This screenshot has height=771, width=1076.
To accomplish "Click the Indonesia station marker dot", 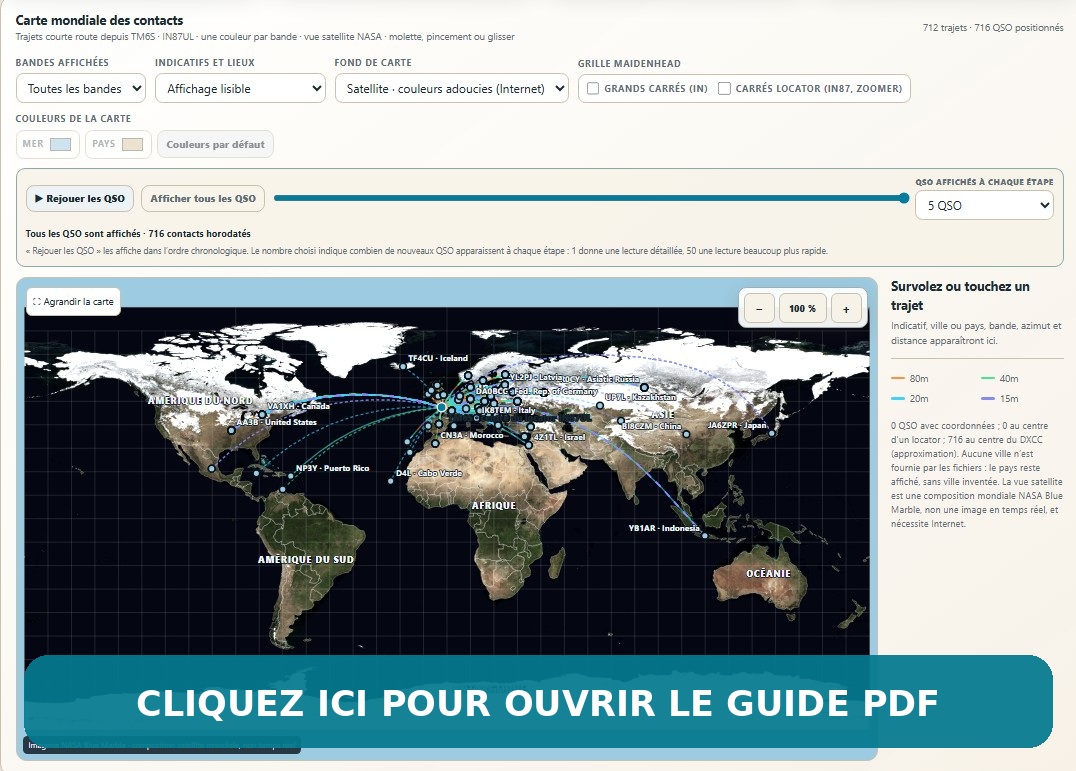I will (x=705, y=536).
